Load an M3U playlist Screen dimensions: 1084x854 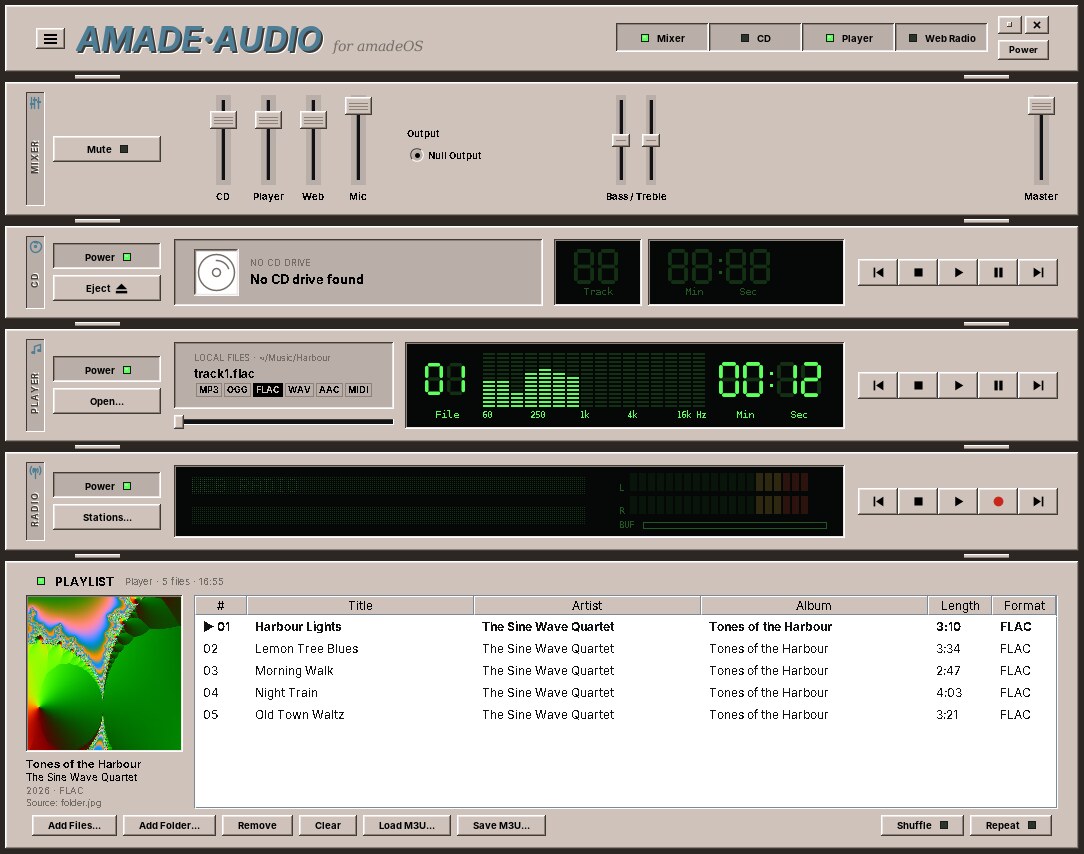click(406, 825)
